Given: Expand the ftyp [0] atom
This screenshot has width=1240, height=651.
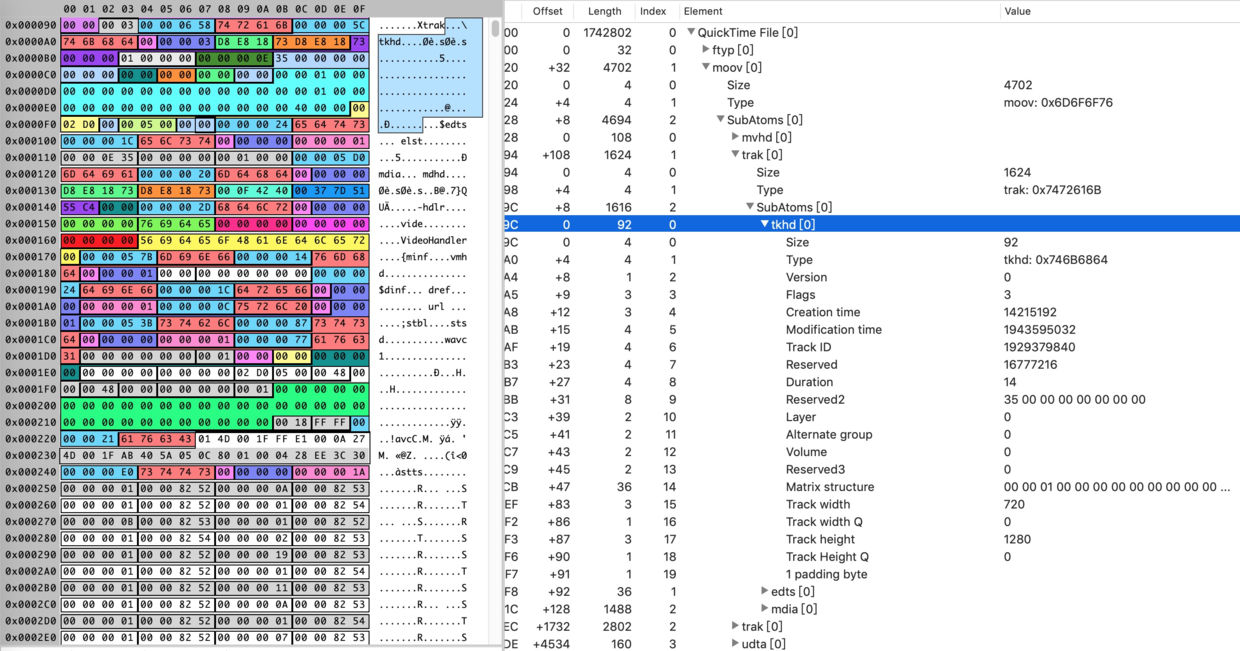Looking at the screenshot, I should coord(706,50).
